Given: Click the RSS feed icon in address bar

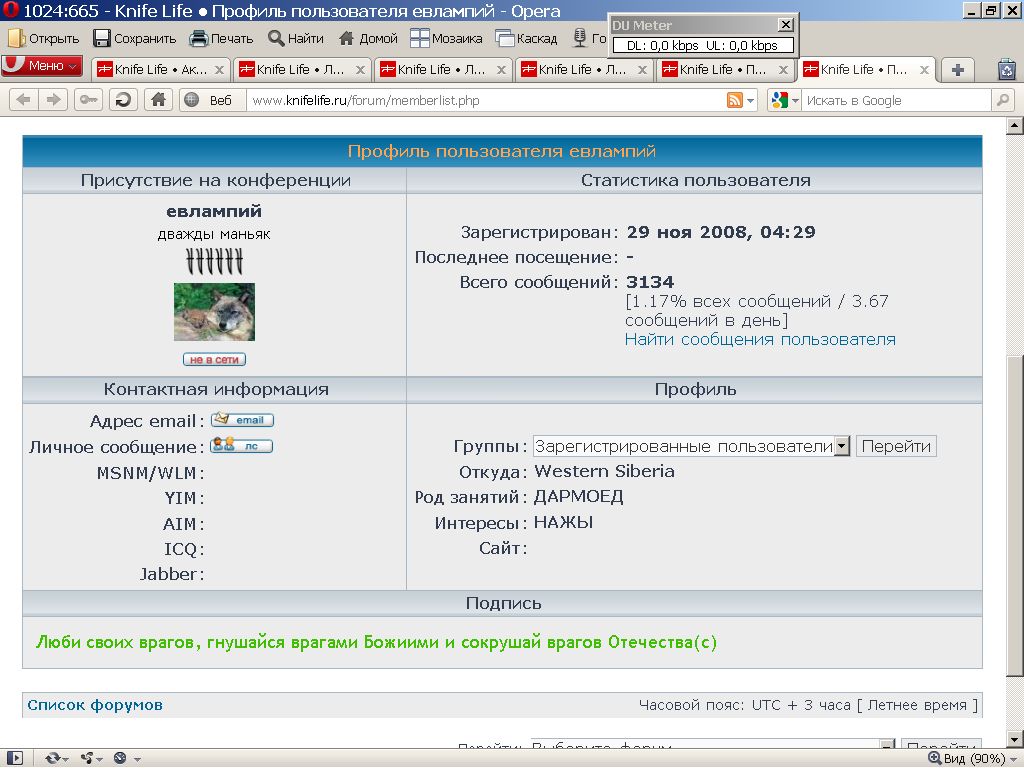Looking at the screenshot, I should [x=735, y=100].
